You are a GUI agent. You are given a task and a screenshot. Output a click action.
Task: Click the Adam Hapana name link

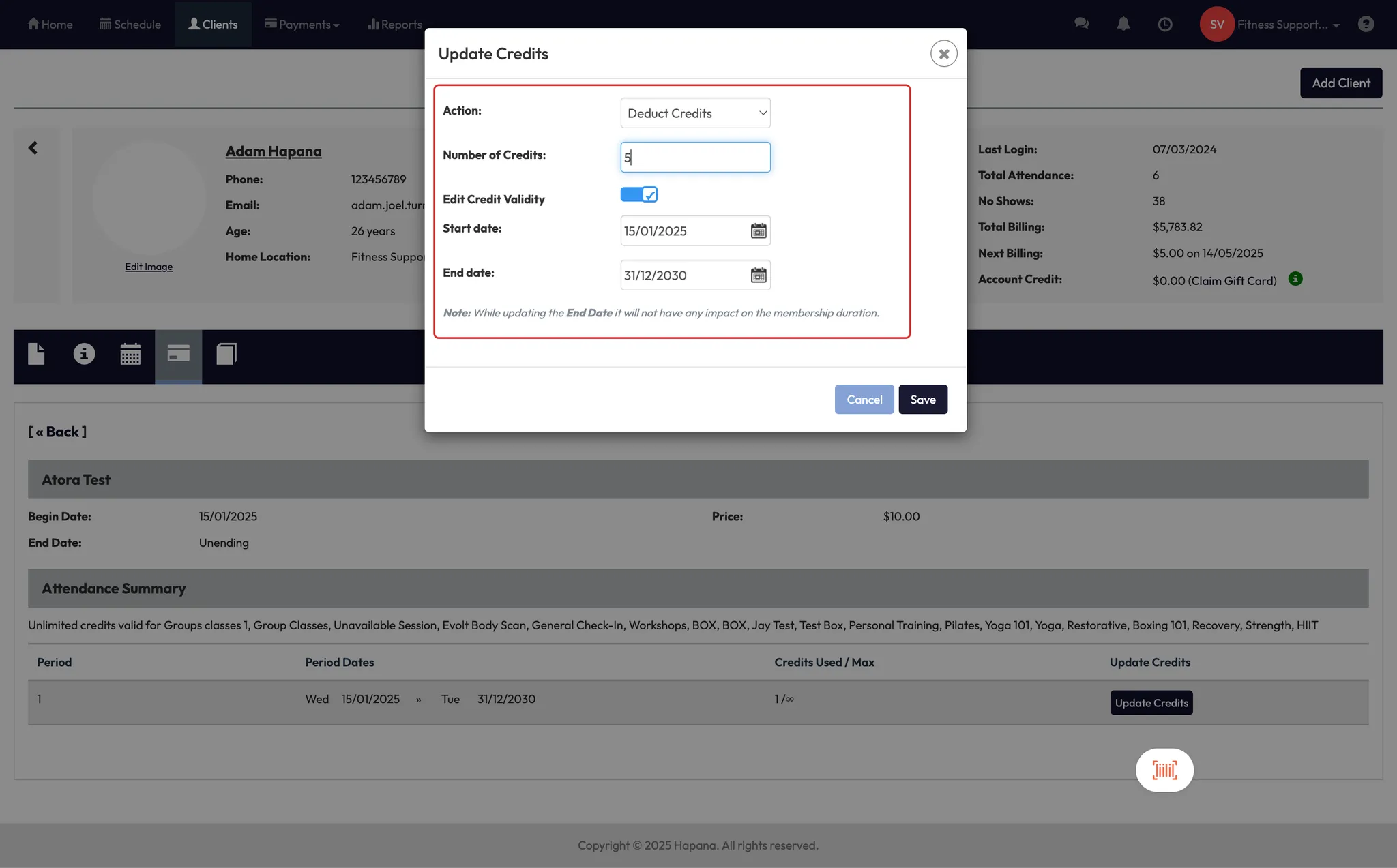[273, 151]
